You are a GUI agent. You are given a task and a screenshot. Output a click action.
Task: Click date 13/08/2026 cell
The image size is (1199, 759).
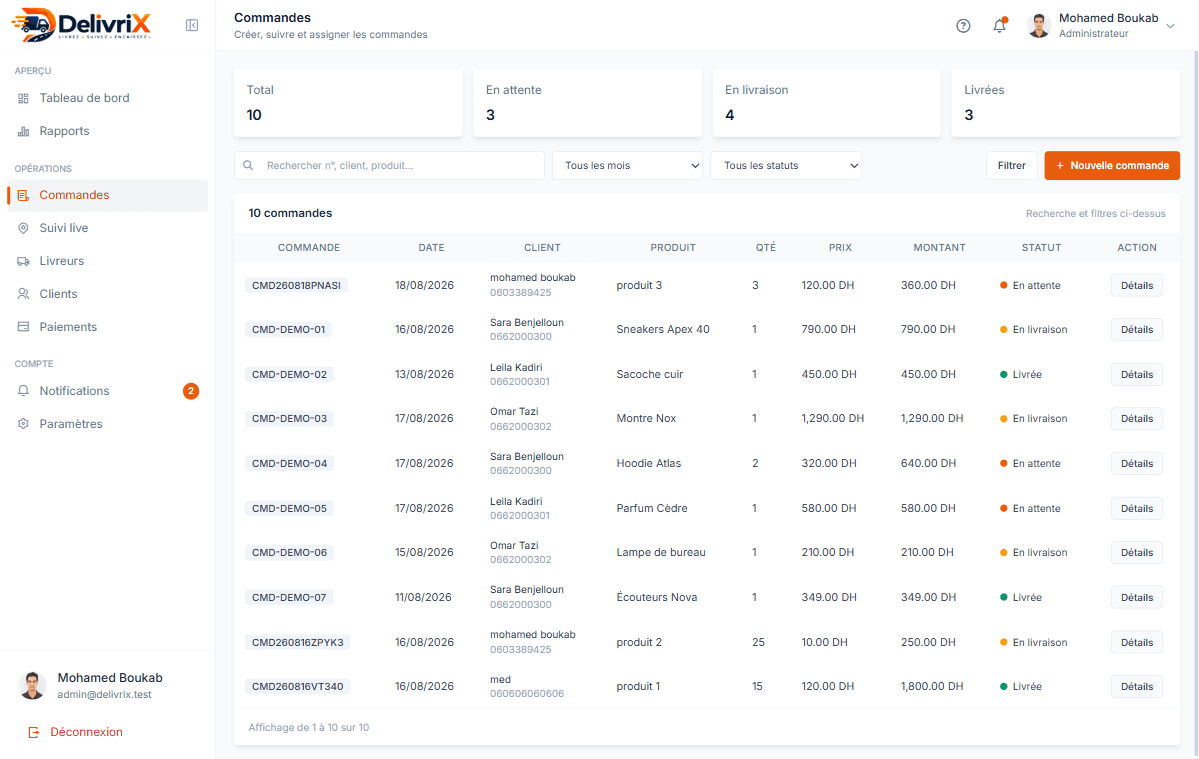point(424,375)
